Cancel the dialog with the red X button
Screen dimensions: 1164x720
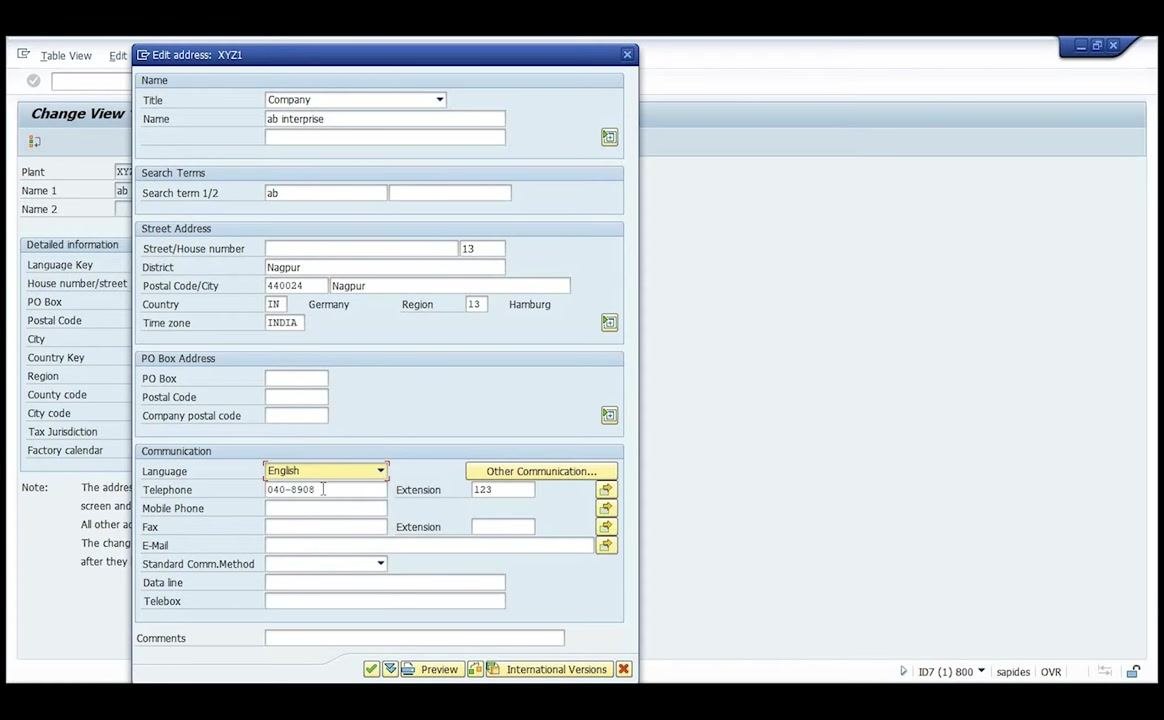click(624, 670)
